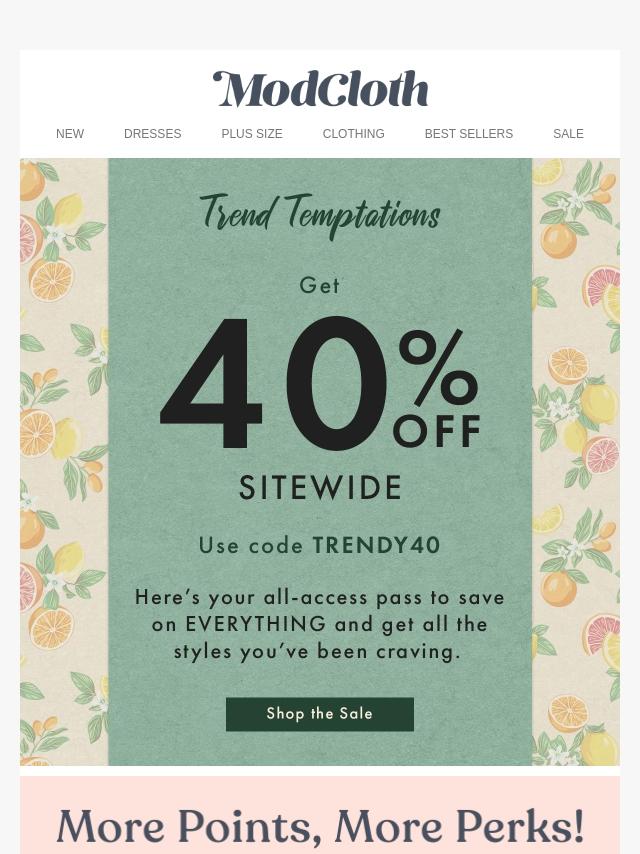
Task: Click the More Points, More Perks heading
Action: 320,827
